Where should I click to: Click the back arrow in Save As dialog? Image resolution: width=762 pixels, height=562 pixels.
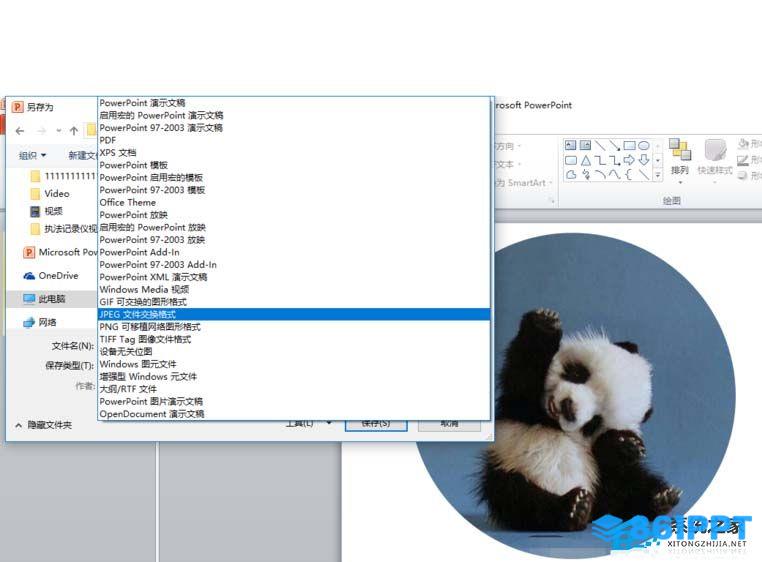pos(19,131)
